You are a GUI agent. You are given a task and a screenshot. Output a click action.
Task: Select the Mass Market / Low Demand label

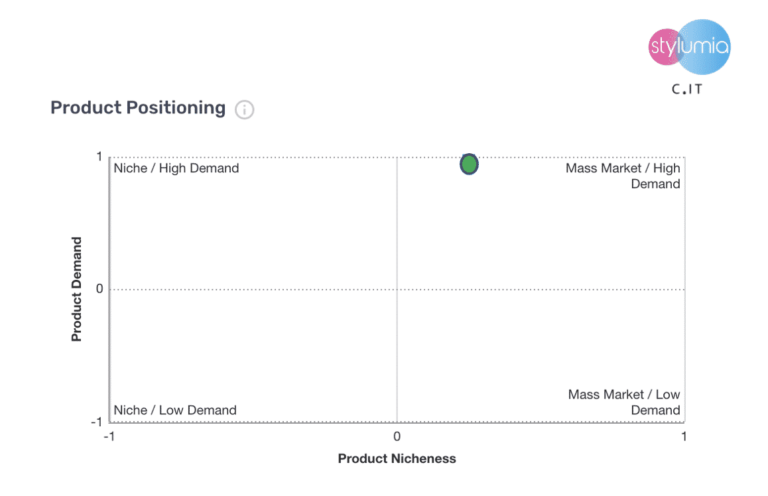pyautogui.click(x=625, y=402)
